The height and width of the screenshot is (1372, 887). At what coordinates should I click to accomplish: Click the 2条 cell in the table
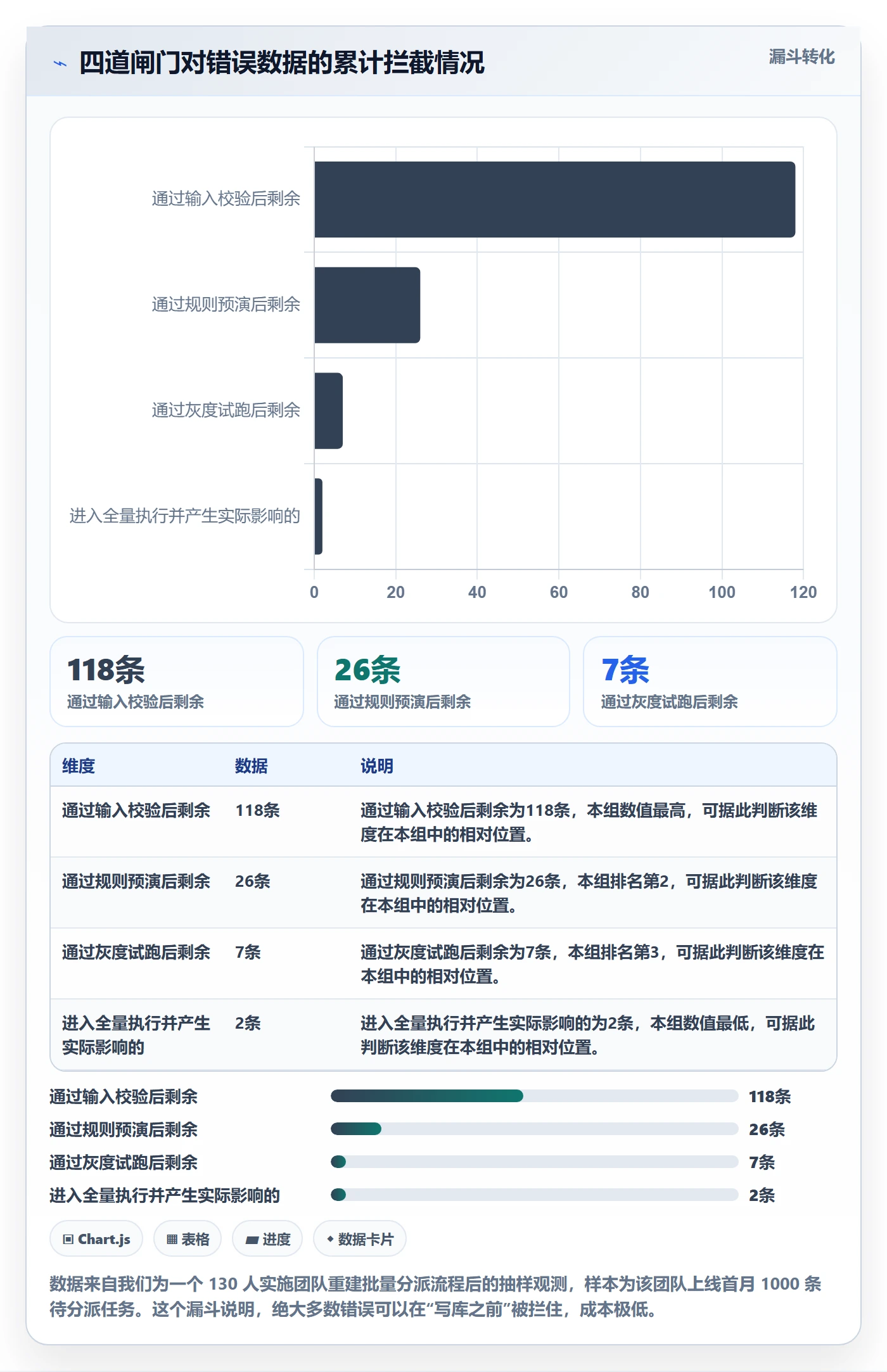pyautogui.click(x=248, y=1023)
